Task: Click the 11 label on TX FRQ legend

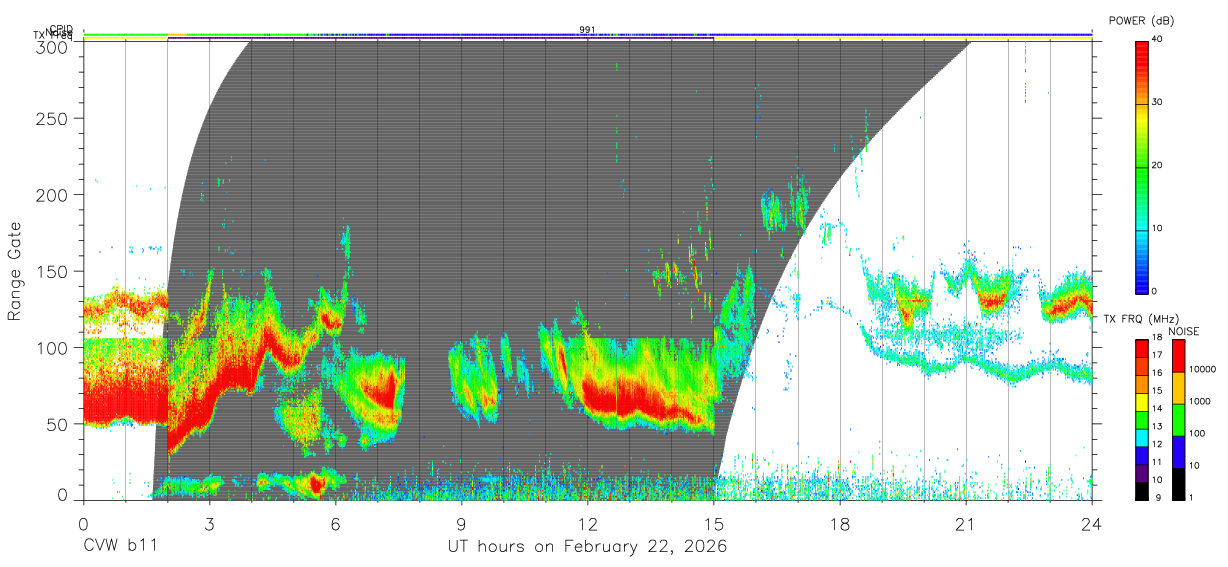Action: click(x=1157, y=462)
